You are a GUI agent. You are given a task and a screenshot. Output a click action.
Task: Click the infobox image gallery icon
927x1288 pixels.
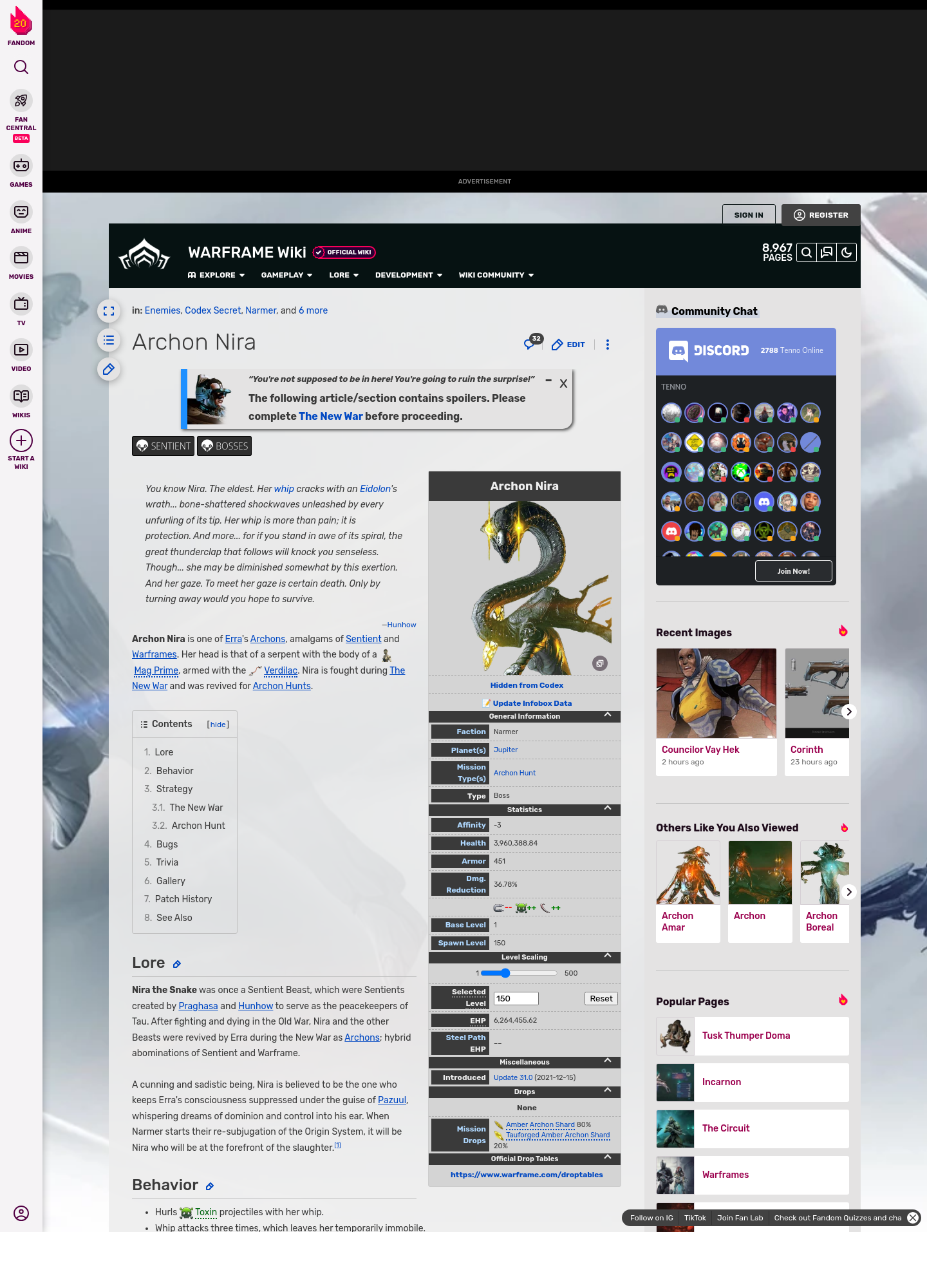click(600, 663)
